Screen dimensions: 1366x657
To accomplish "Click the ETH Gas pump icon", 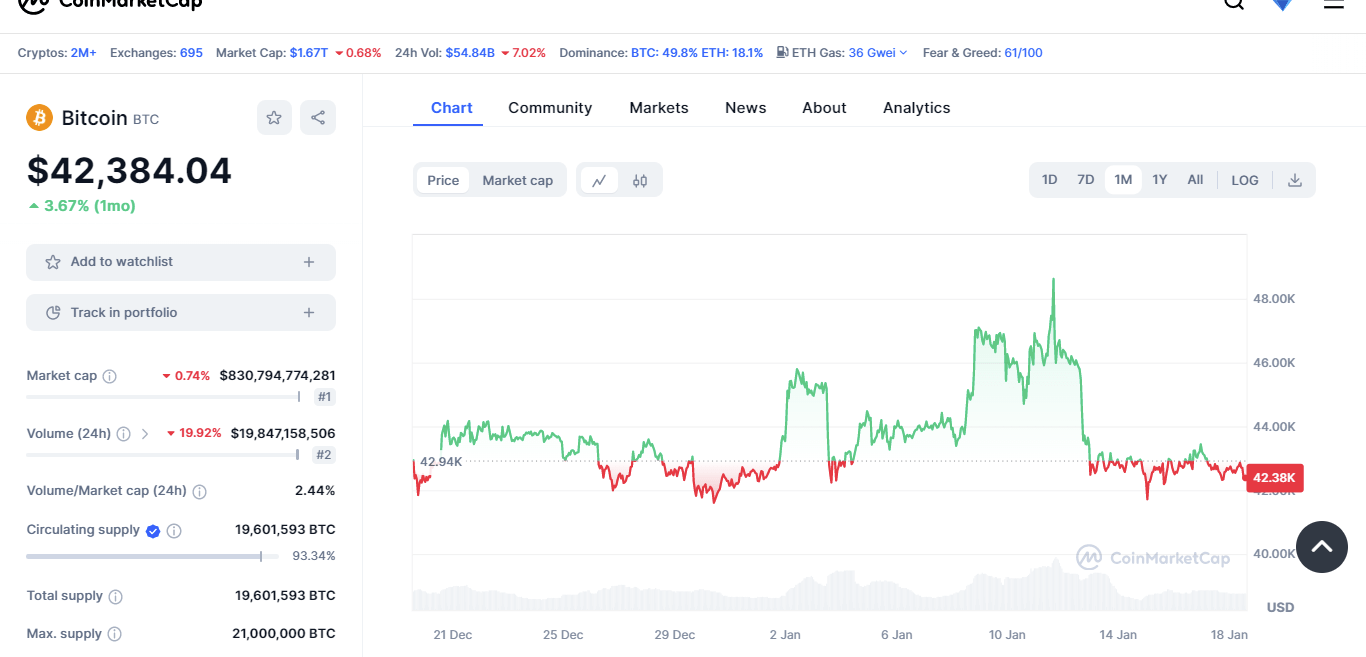I will point(782,53).
